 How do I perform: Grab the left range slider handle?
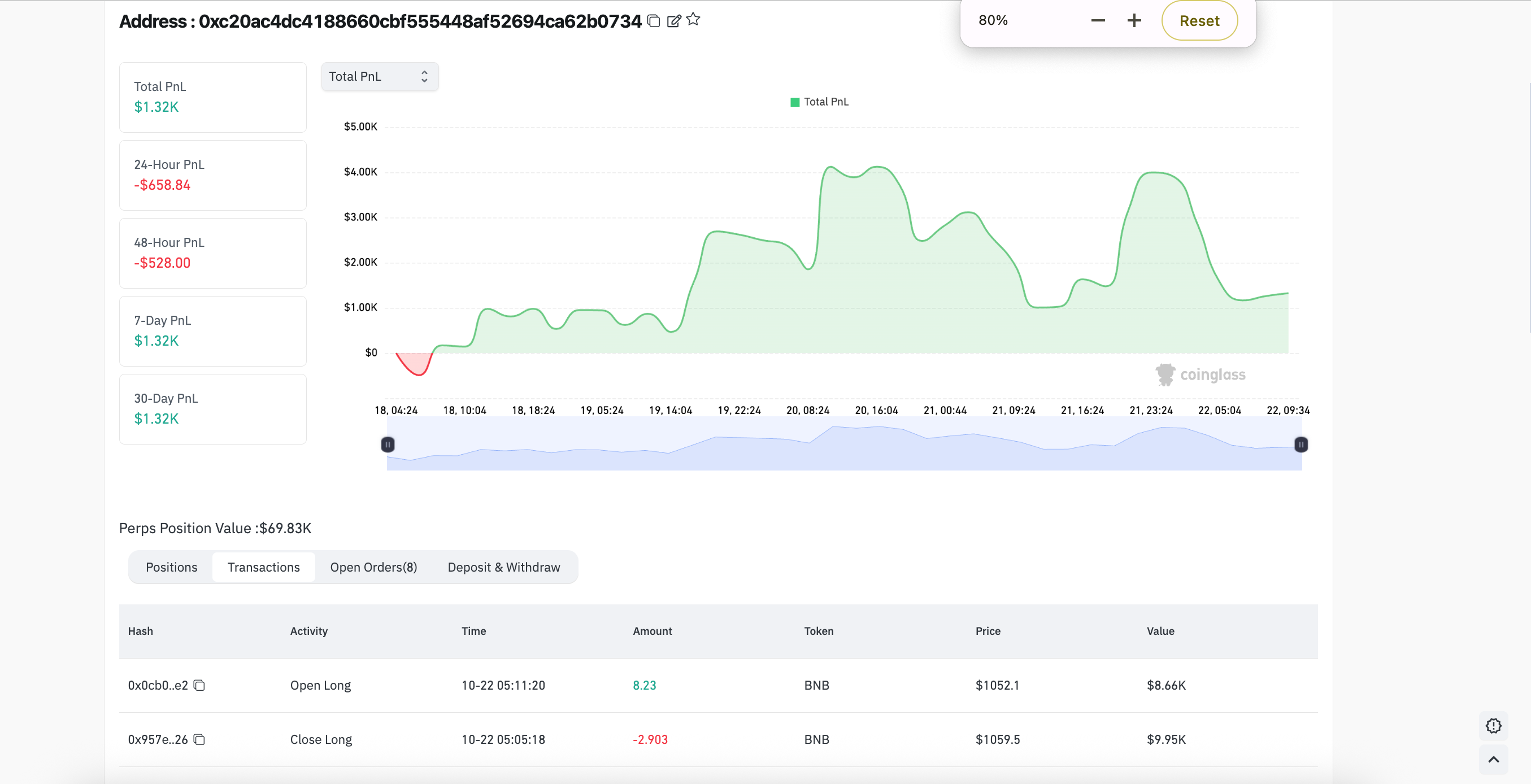pos(388,444)
